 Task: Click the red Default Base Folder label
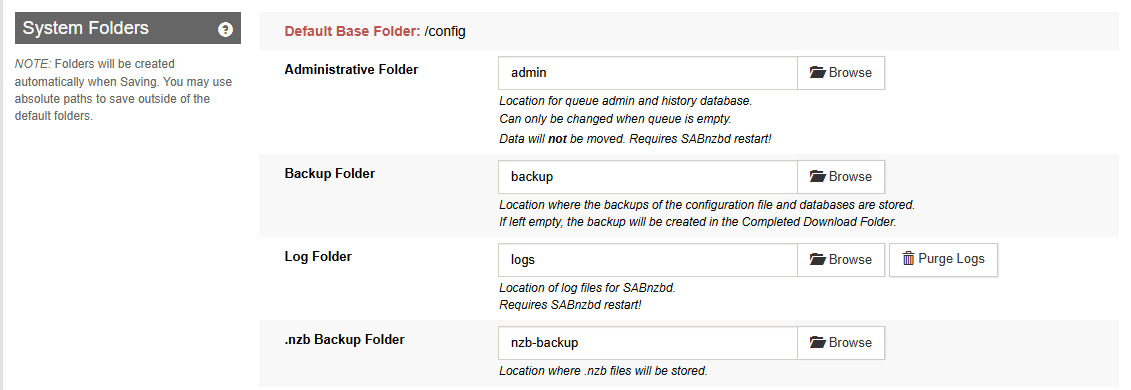coord(352,32)
